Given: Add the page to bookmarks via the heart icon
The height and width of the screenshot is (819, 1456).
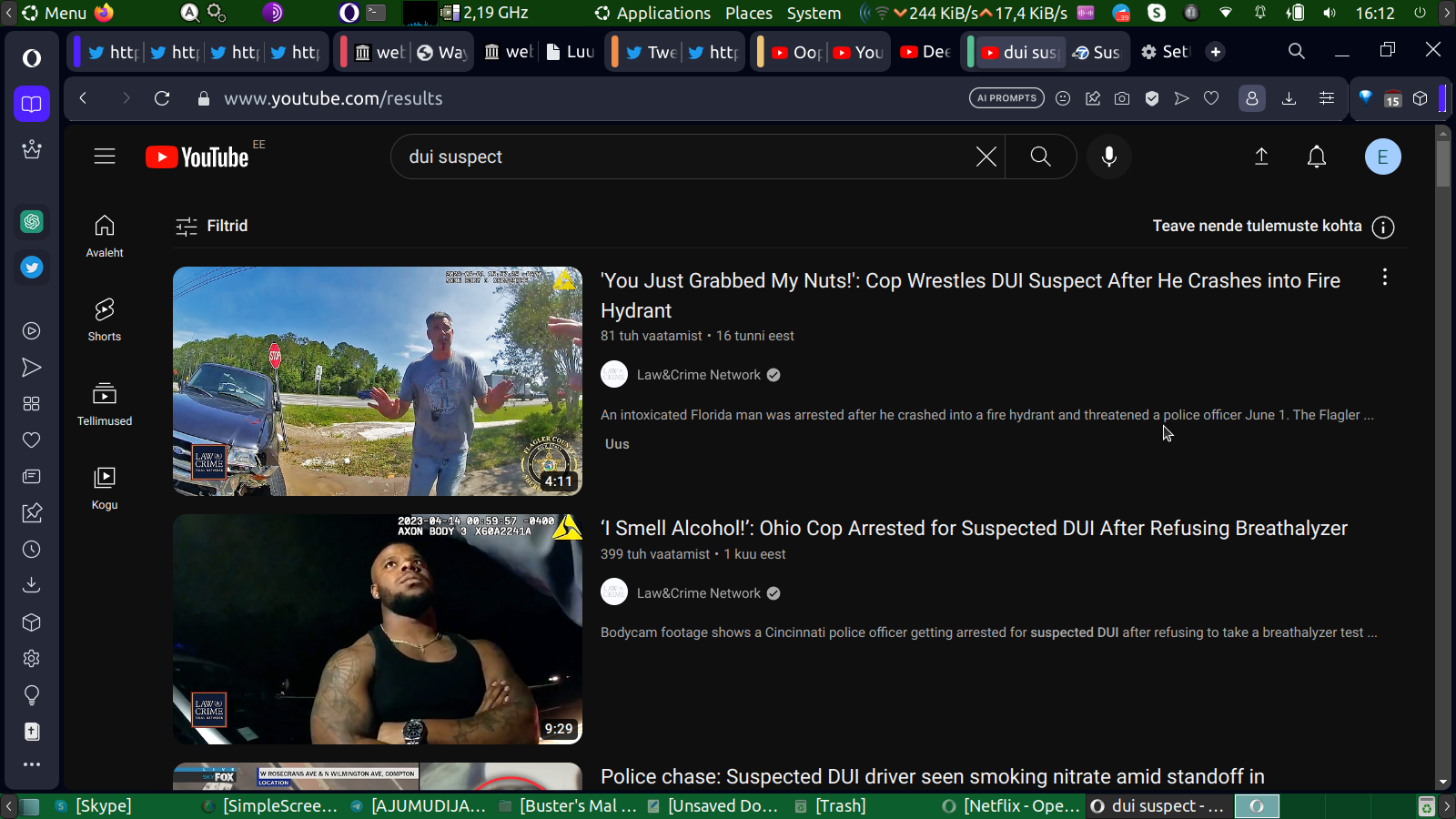Looking at the screenshot, I should [1211, 98].
